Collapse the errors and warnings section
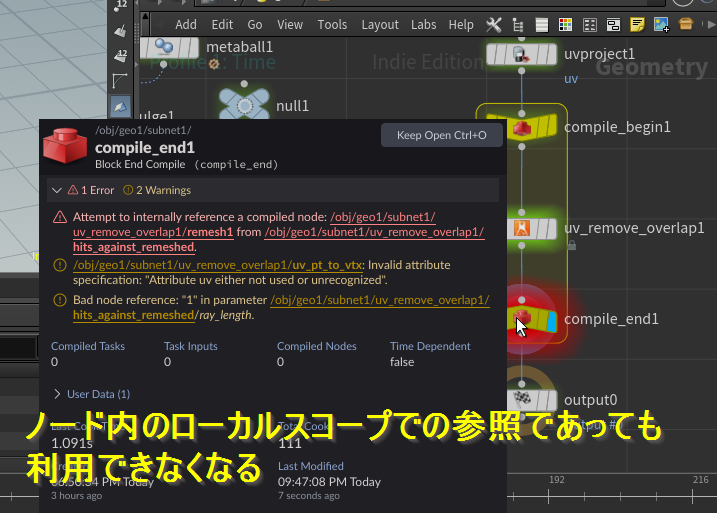 (57, 190)
